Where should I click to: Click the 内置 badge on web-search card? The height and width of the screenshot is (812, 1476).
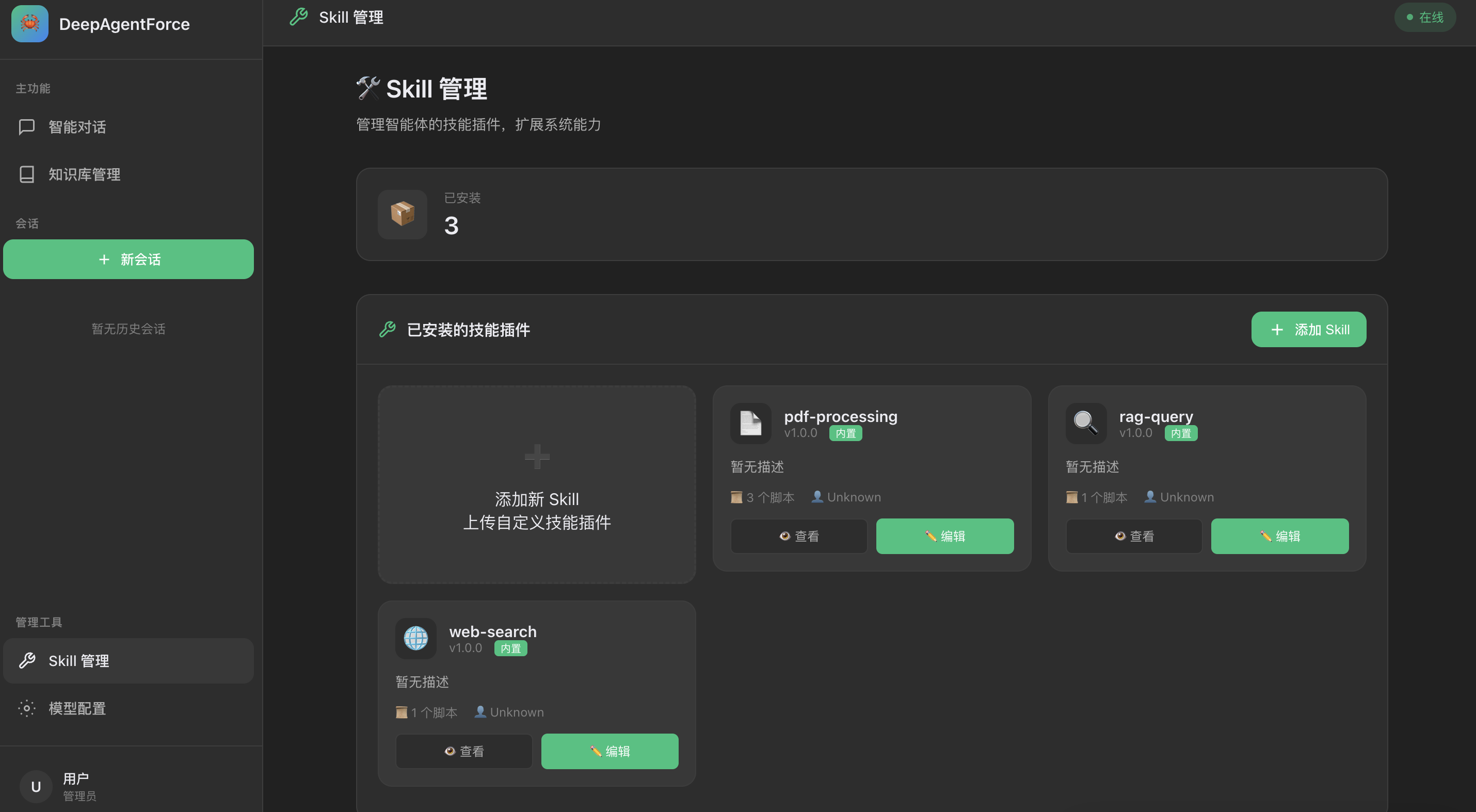point(510,647)
